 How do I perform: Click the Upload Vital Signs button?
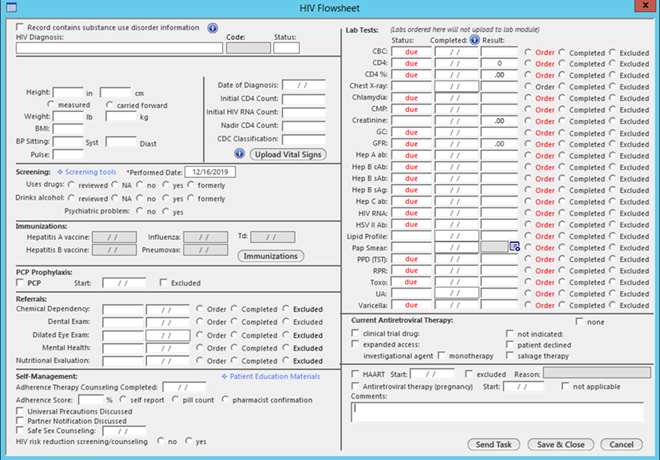(x=288, y=154)
